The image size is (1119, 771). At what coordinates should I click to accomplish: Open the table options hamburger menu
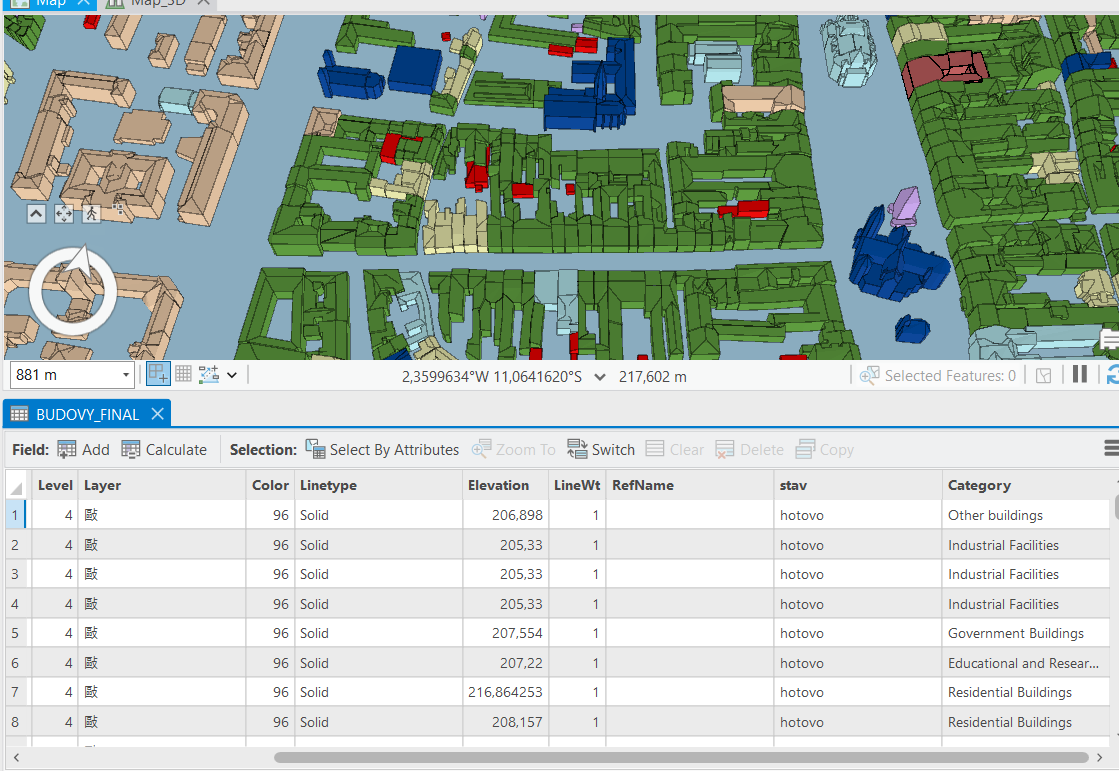coord(1111,448)
